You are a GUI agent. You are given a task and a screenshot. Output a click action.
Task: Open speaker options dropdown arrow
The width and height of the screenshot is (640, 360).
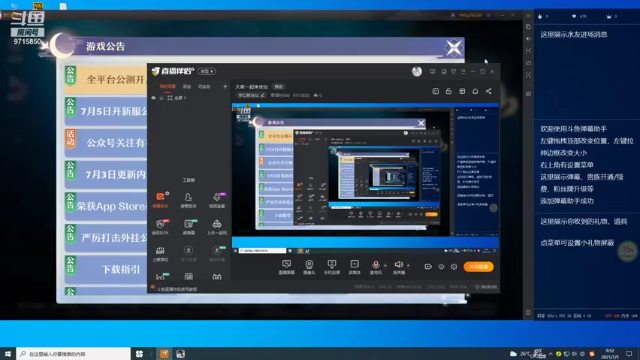click(408, 265)
